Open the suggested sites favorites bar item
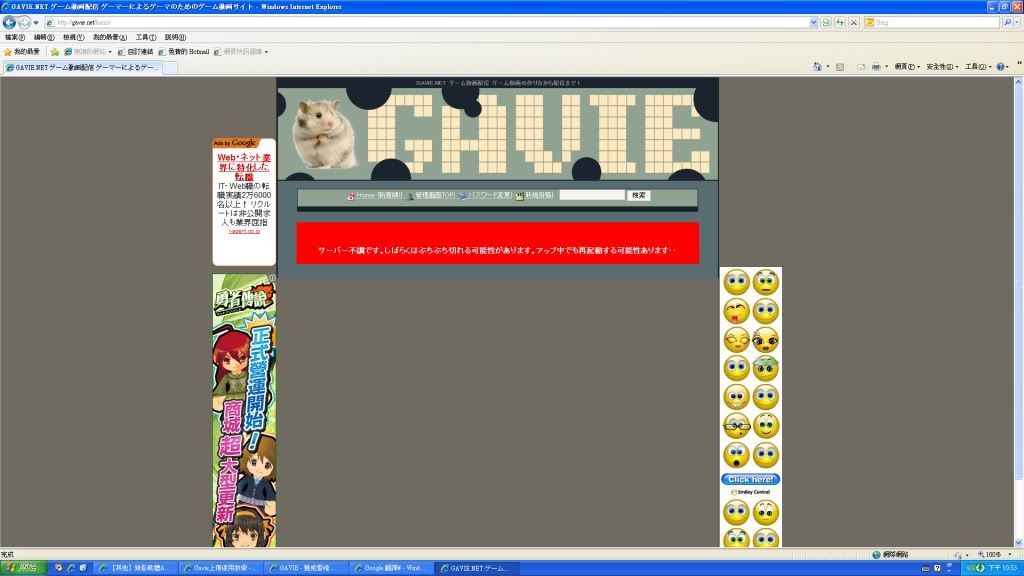1024x576 pixels. pos(88,52)
